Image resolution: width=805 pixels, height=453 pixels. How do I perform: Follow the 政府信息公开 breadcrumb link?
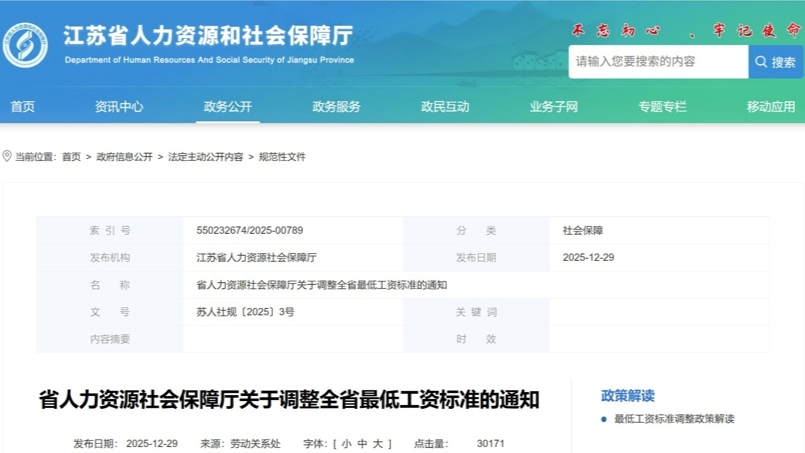pos(125,157)
